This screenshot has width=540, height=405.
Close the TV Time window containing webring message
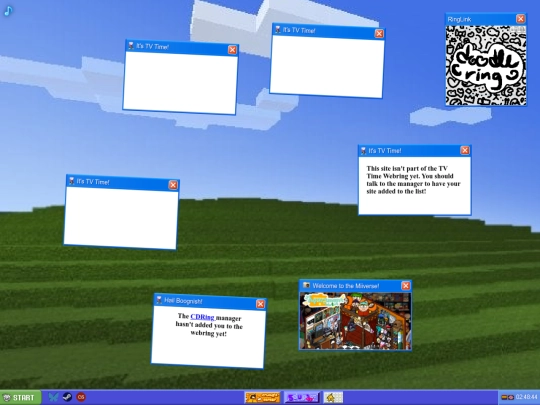pos(465,150)
